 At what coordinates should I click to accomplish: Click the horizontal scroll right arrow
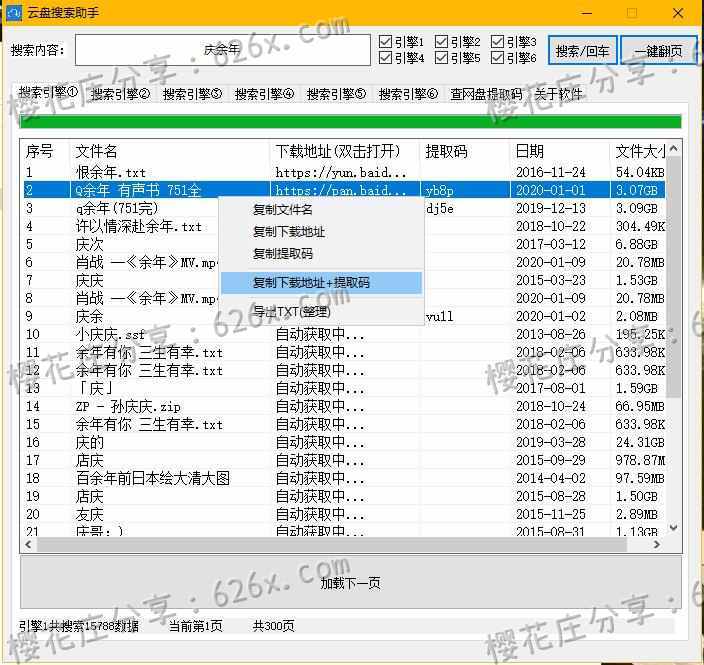point(656,545)
